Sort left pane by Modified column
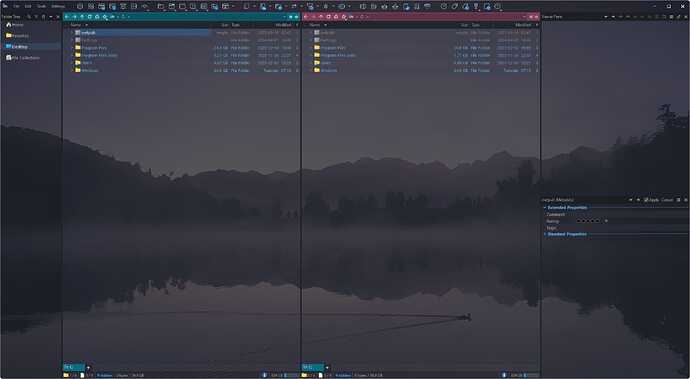Screen dimensions: 690x379 pyautogui.click(x=283, y=25)
